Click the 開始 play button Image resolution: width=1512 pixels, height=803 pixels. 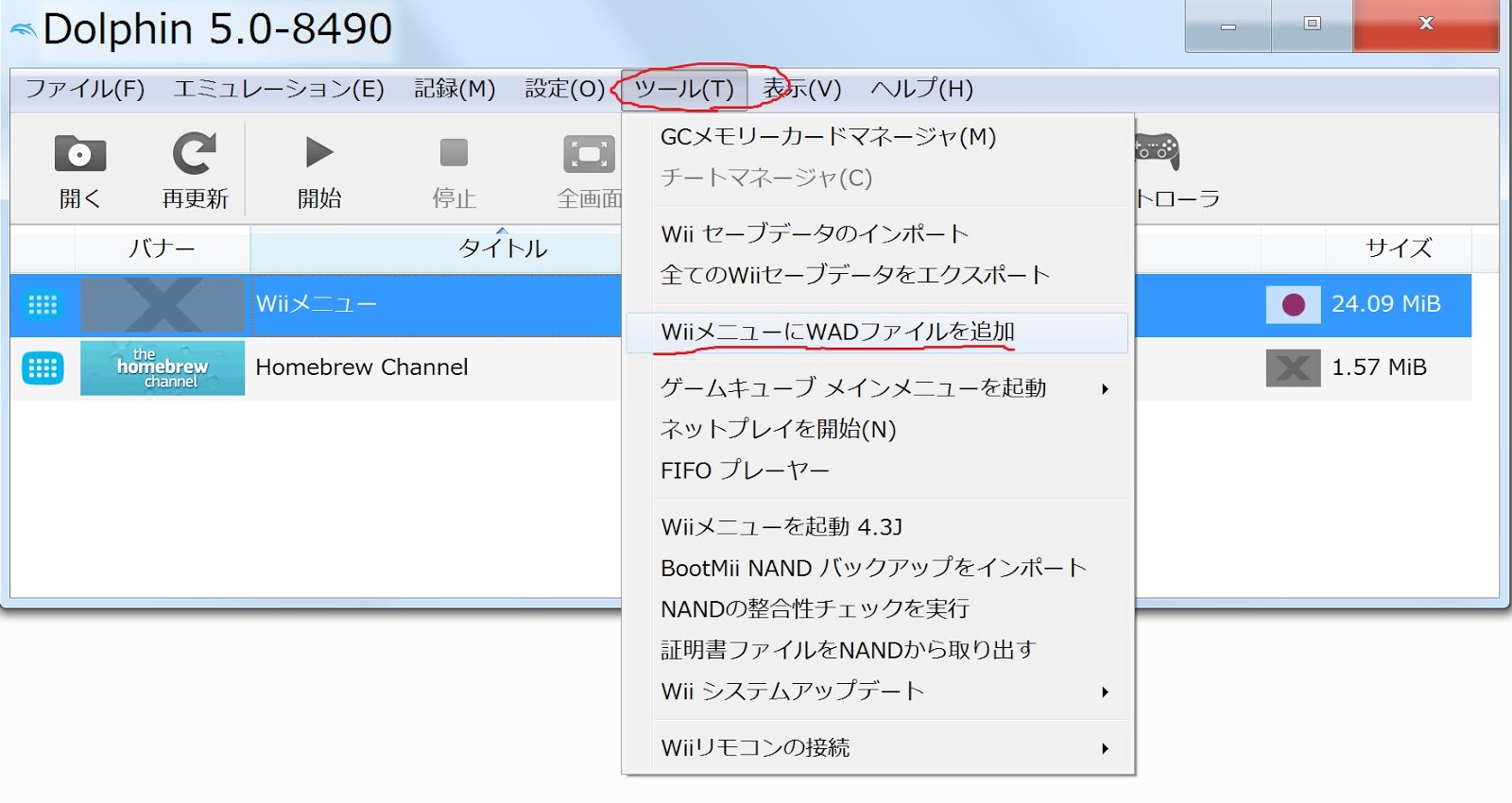click(x=319, y=152)
